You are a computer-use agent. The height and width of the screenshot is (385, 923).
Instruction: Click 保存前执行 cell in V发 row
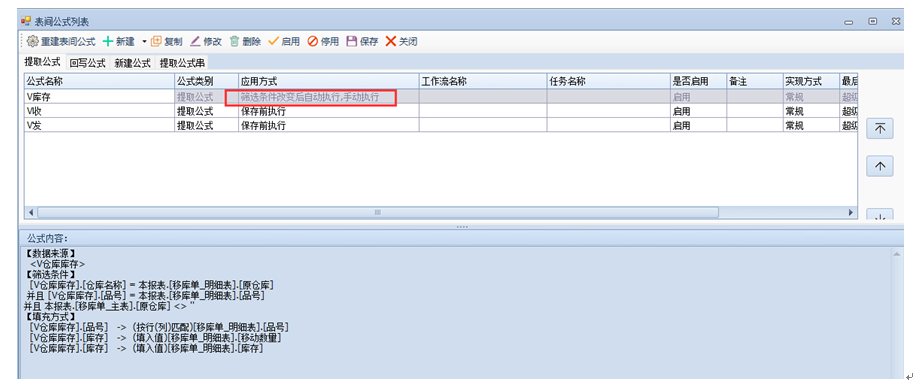(328, 125)
